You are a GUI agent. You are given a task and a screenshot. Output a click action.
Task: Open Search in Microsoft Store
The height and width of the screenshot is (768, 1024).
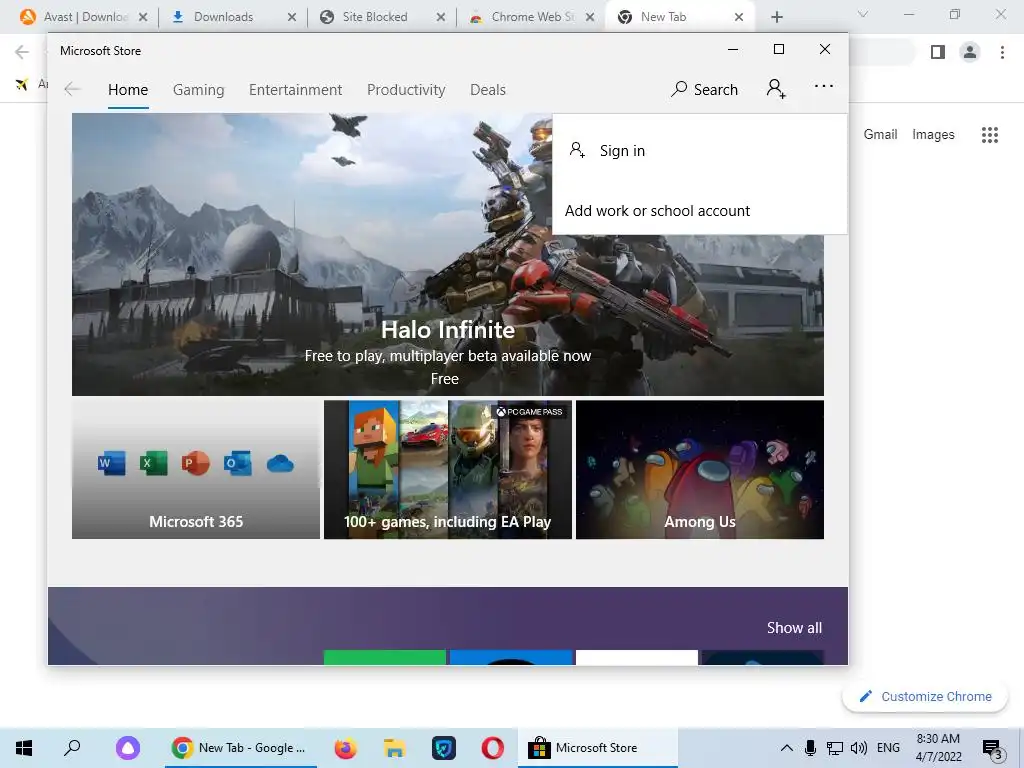[704, 89]
